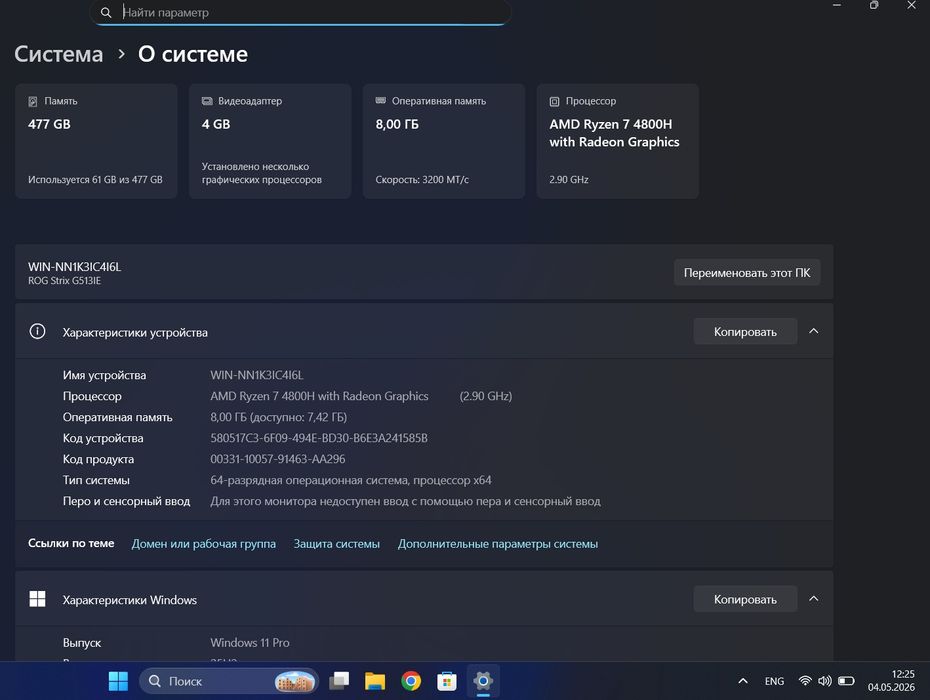Open File Explorer from the taskbar

click(x=375, y=681)
